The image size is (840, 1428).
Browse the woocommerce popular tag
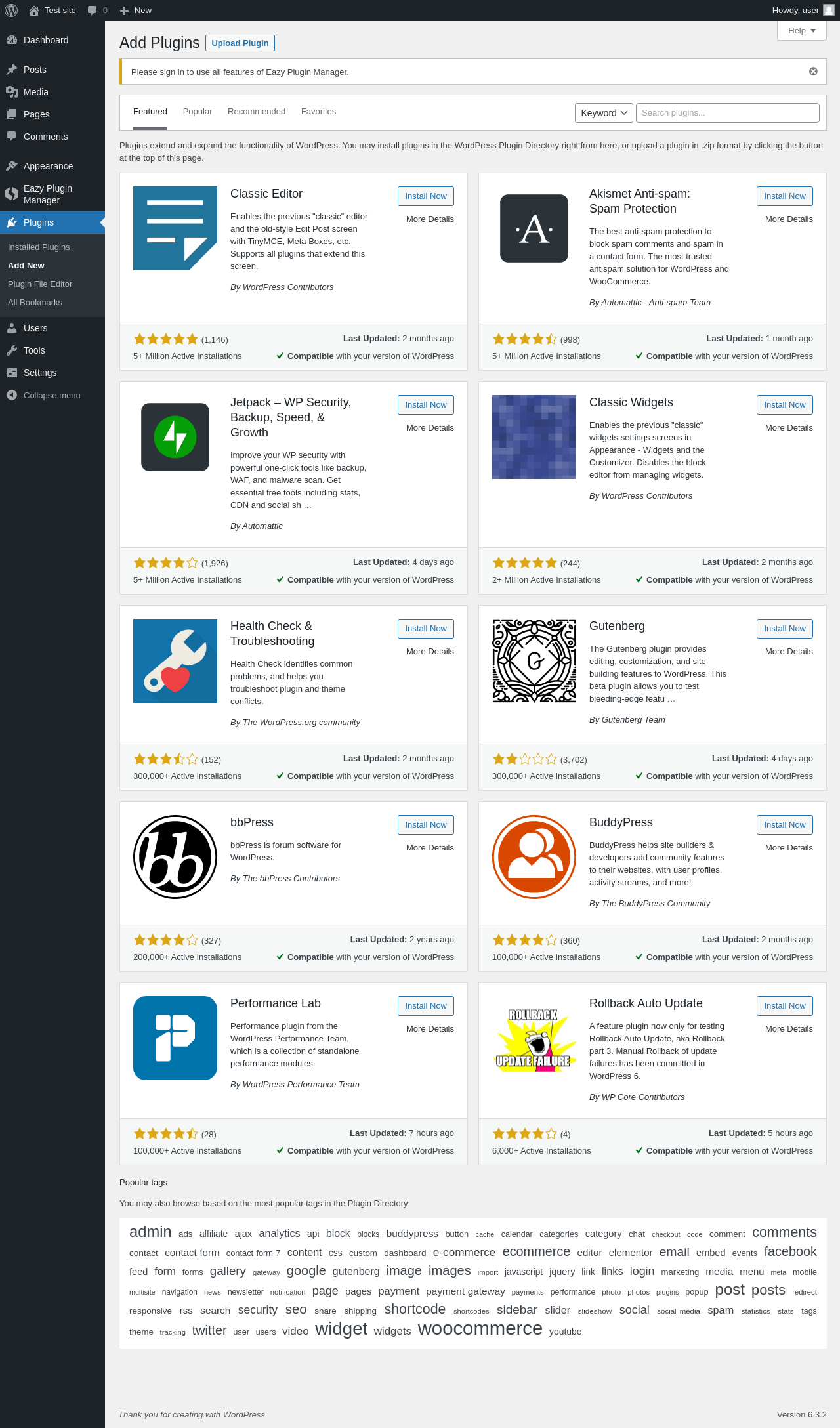point(480,1329)
